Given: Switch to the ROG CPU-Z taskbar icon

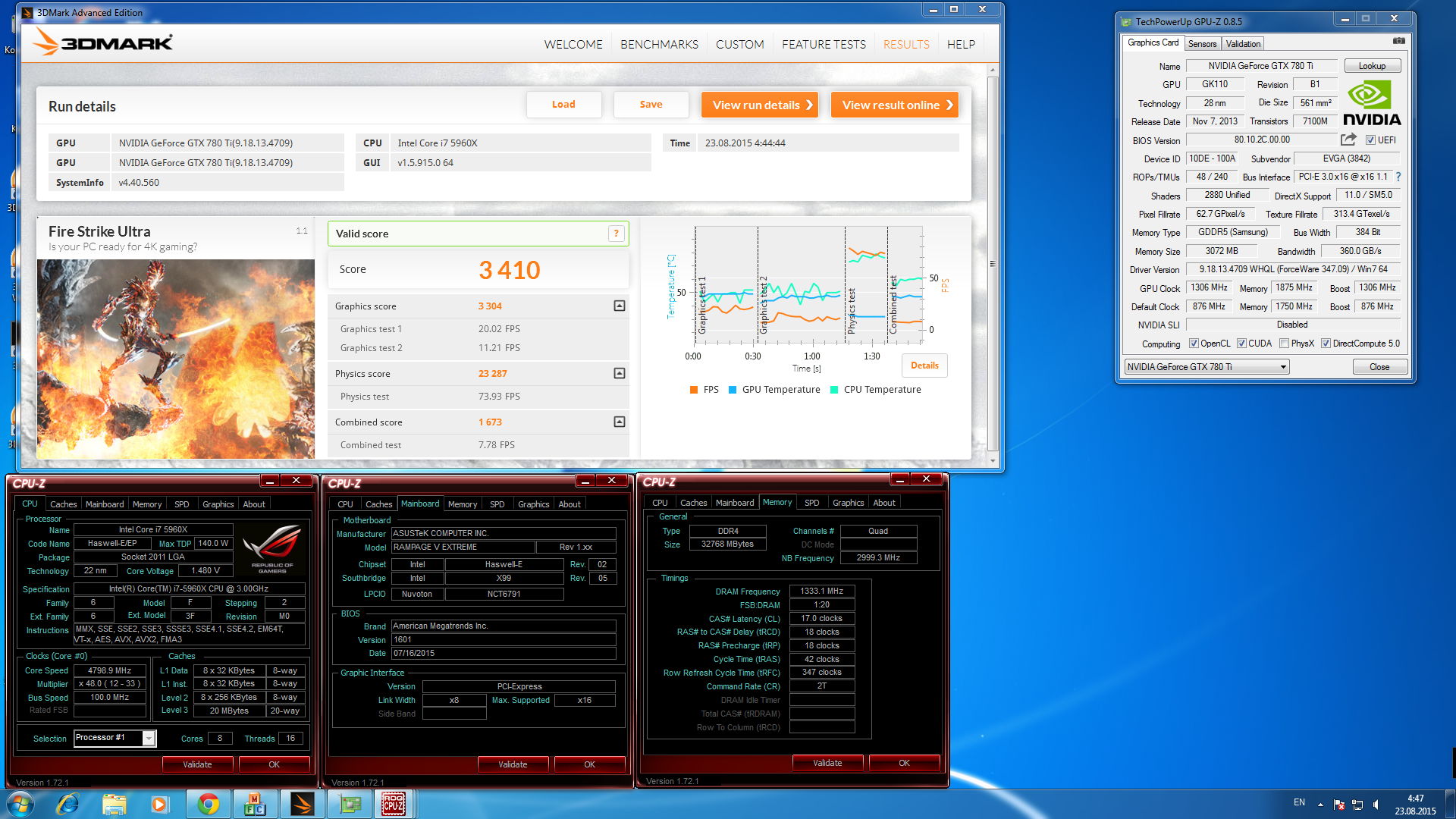Looking at the screenshot, I should [394, 804].
